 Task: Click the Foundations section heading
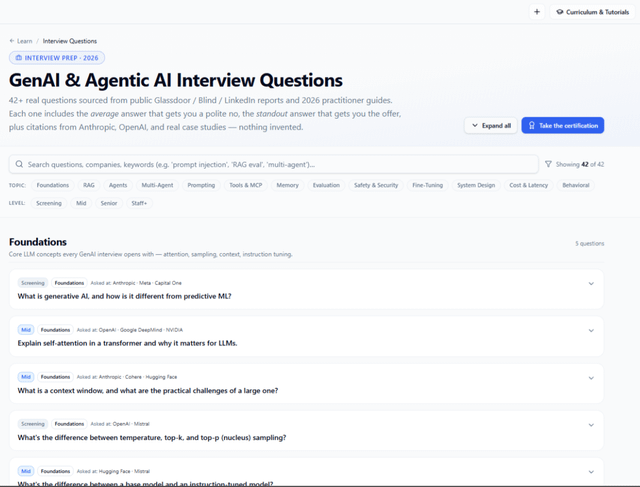pyautogui.click(x=38, y=242)
